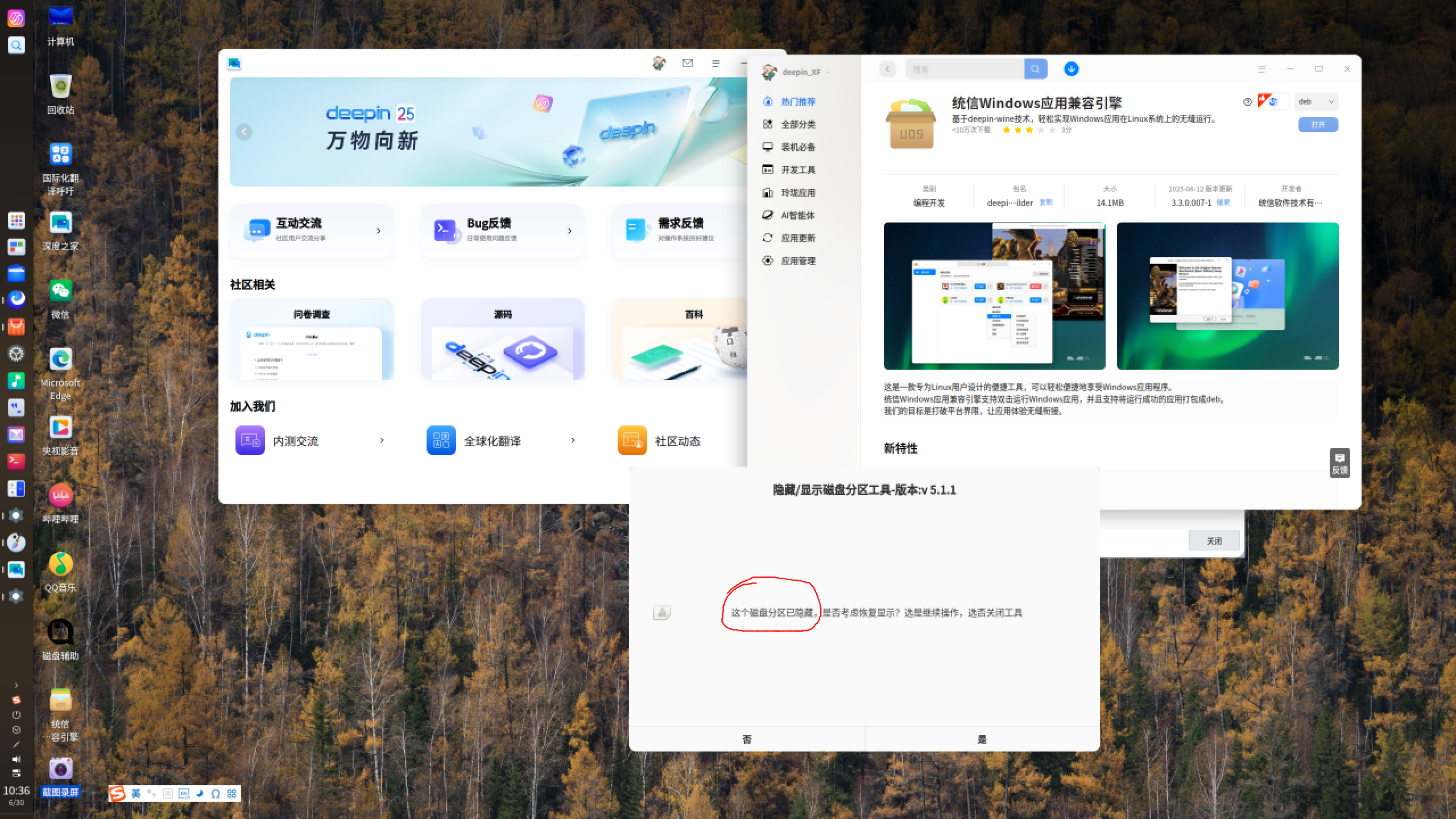Click the 反馈 feedback button

tap(1339, 463)
